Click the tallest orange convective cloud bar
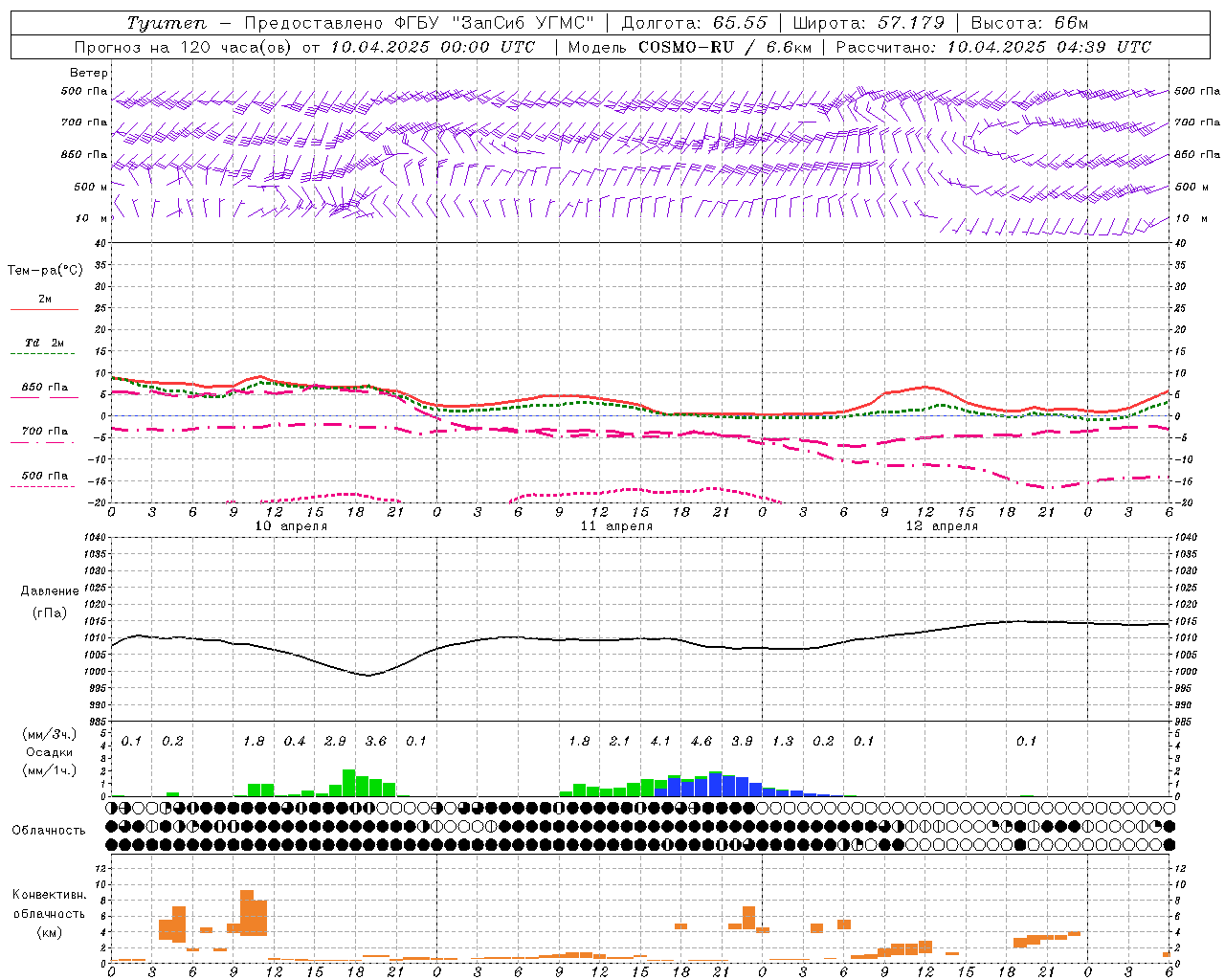Viewport: 1225px width, 980px height. (x=247, y=913)
